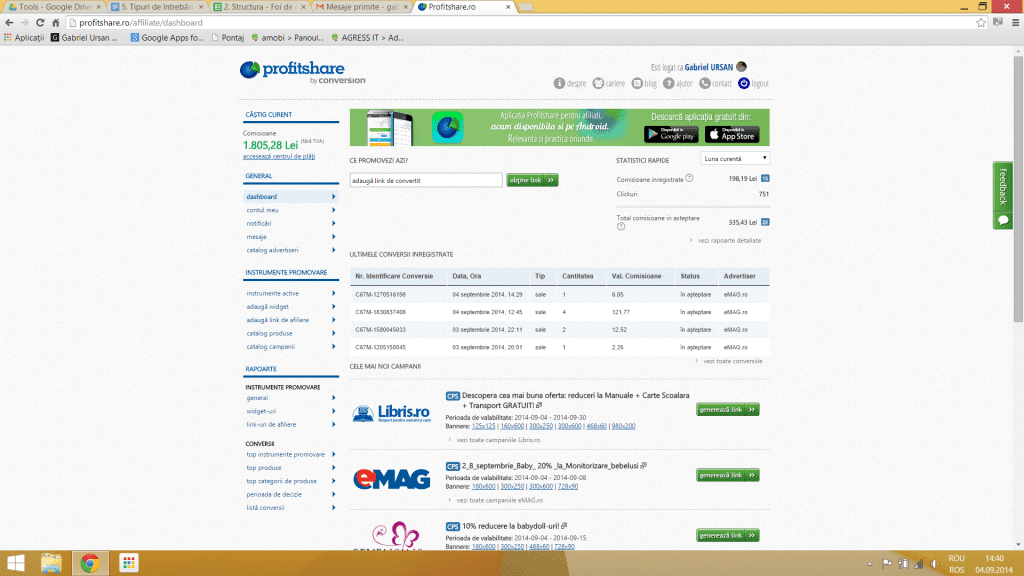Open apps grid icon in taskbar
The image size is (1024, 576).
[x=129, y=563]
